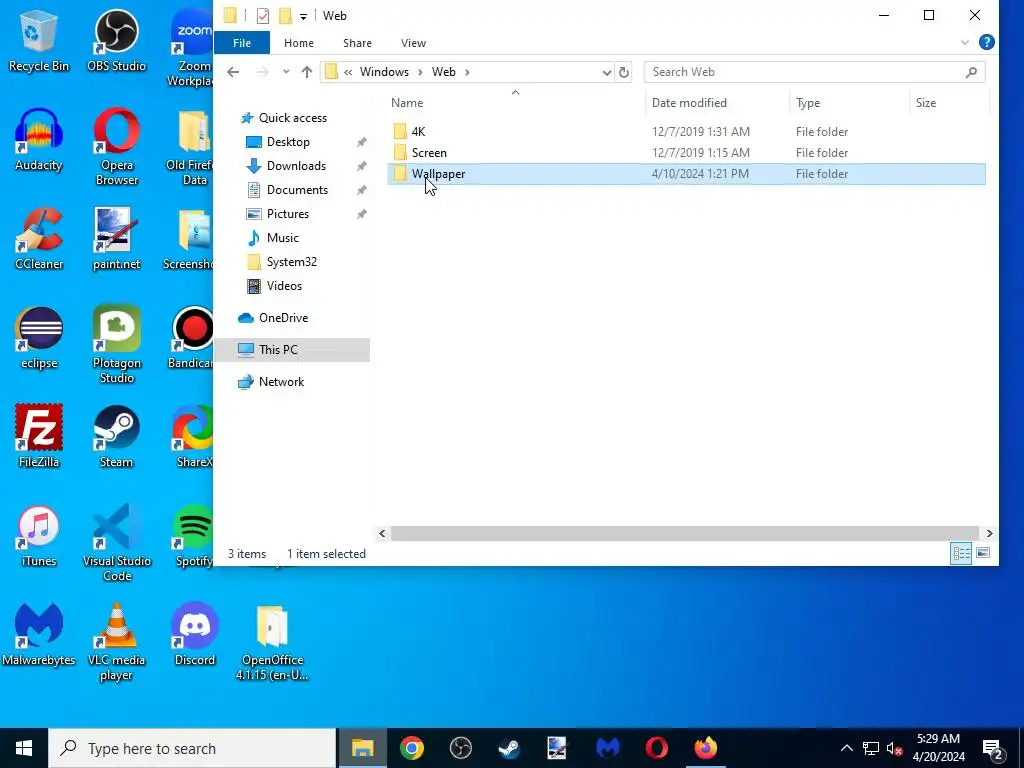Launch Discord desktop shortcut

[195, 635]
